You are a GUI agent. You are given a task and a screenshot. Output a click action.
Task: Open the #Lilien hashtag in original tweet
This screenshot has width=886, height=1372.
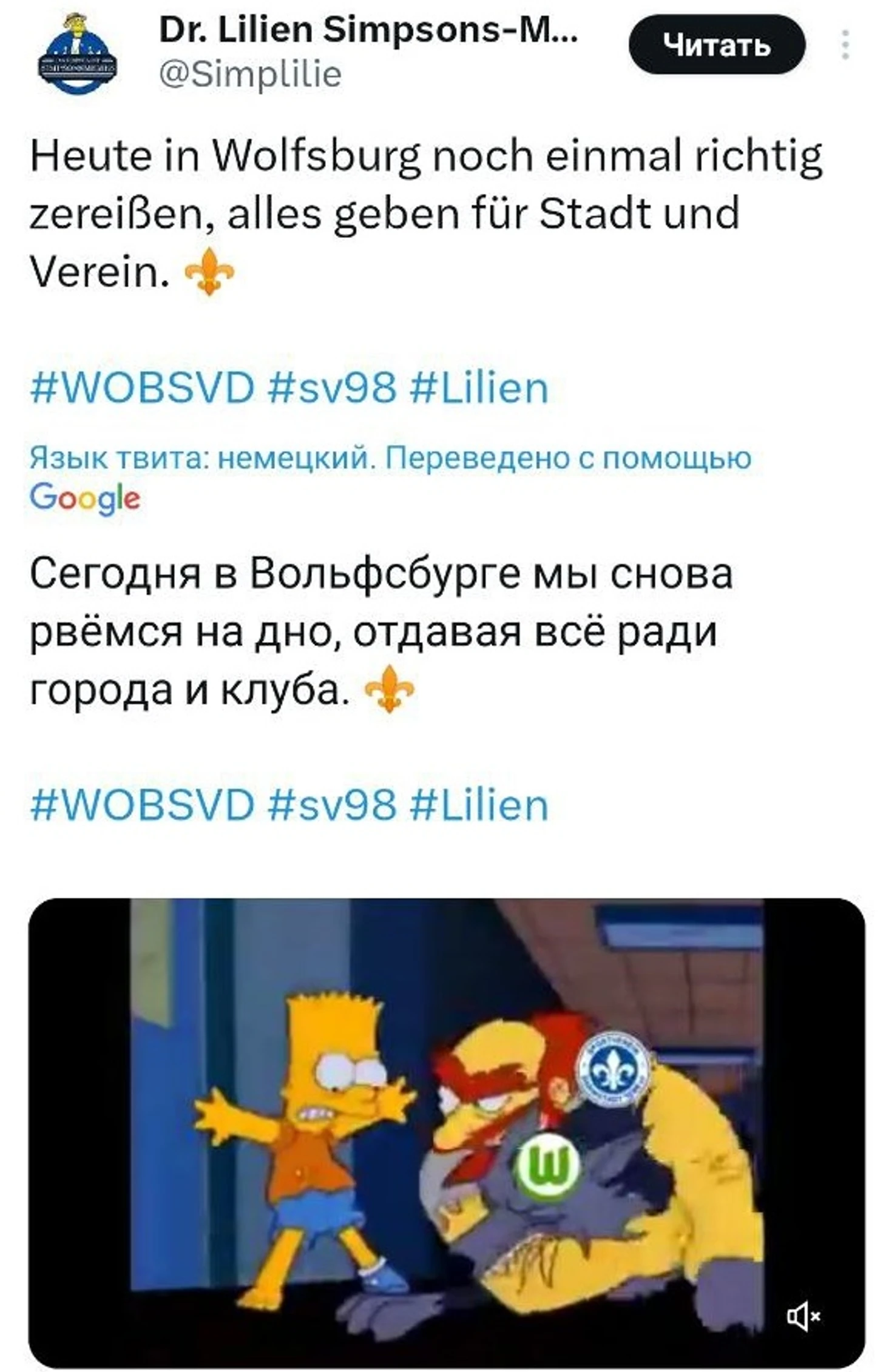point(479,388)
